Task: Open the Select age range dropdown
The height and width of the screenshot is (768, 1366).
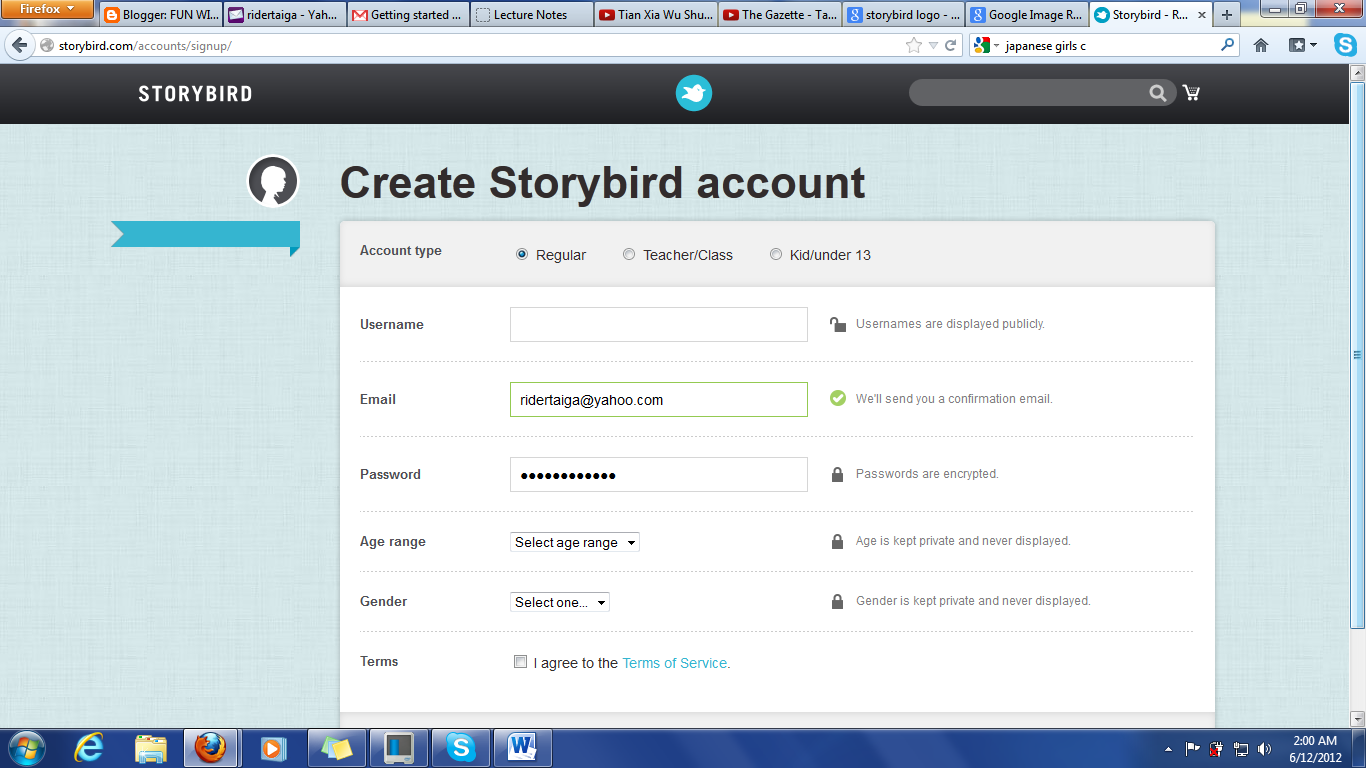Action: (575, 542)
